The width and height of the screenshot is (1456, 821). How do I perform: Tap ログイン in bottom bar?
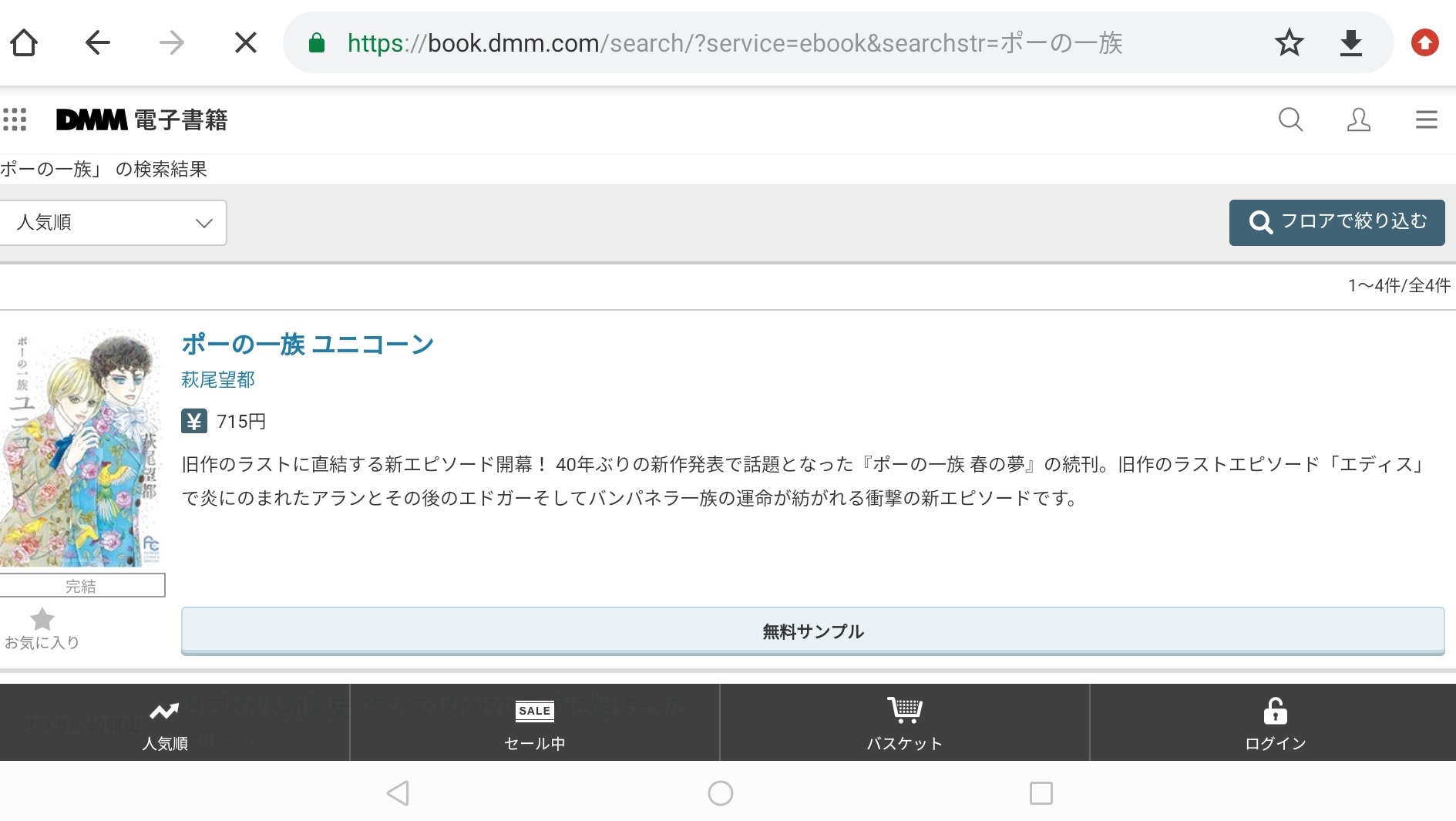(x=1275, y=724)
